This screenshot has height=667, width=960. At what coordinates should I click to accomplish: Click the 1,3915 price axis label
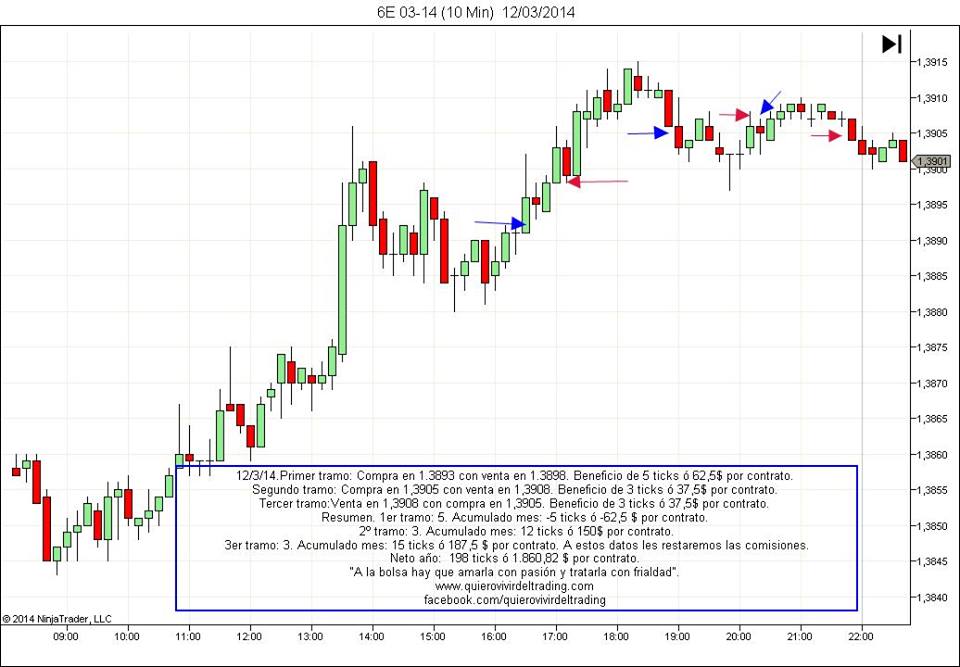pyautogui.click(x=931, y=62)
